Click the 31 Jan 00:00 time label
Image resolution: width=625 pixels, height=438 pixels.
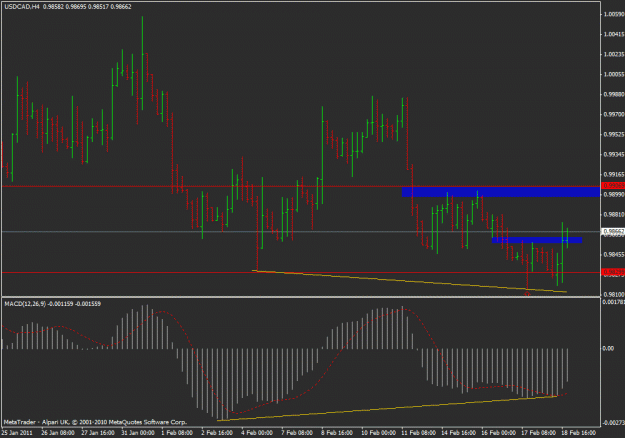click(x=138, y=432)
